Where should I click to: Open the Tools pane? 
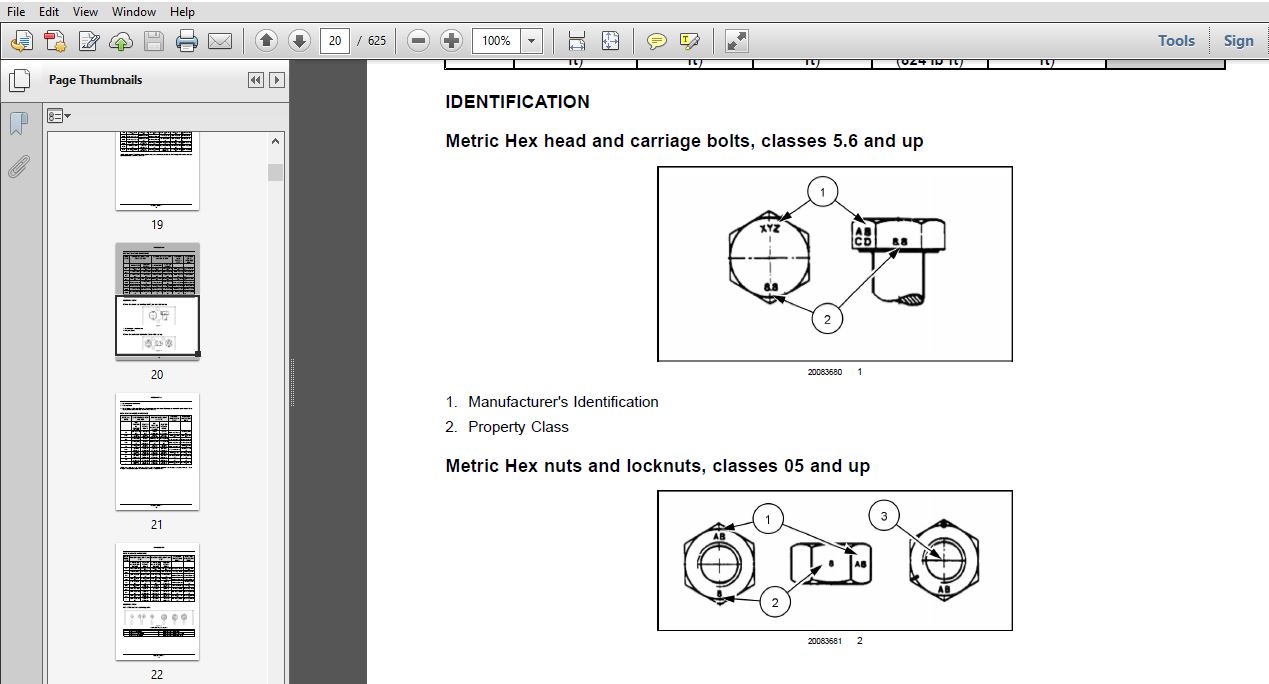1176,41
